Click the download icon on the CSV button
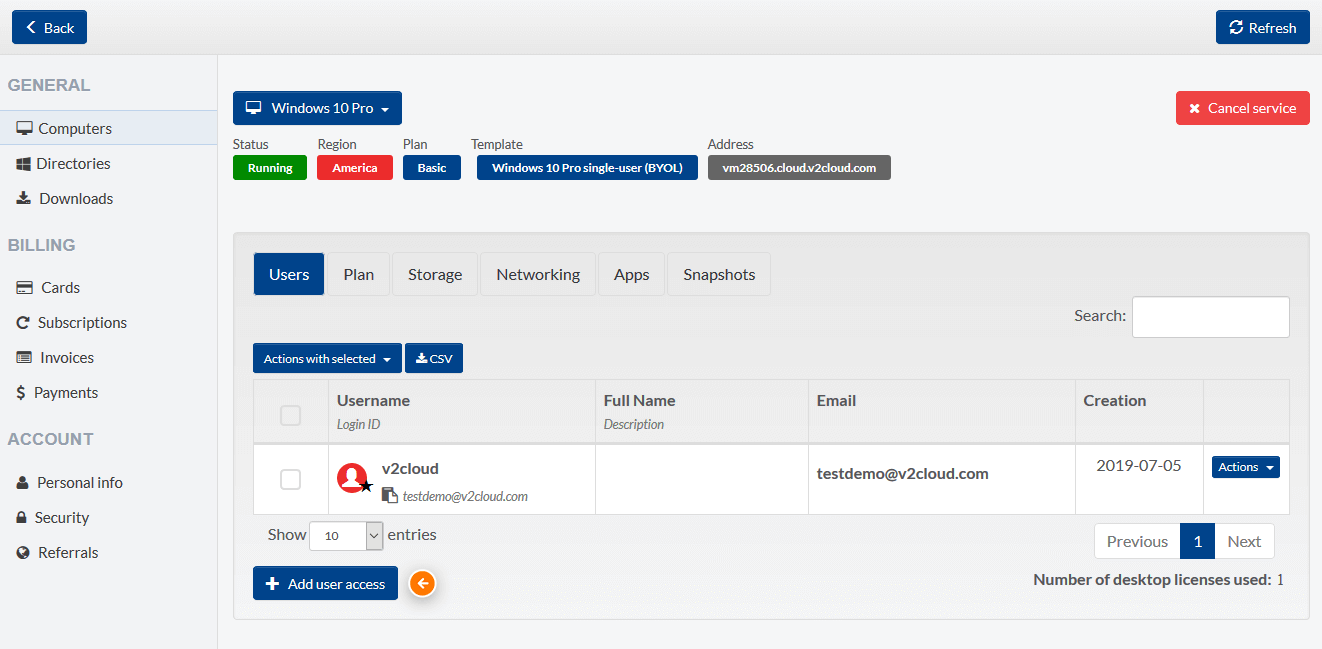The width and height of the screenshot is (1322, 649). [x=422, y=358]
